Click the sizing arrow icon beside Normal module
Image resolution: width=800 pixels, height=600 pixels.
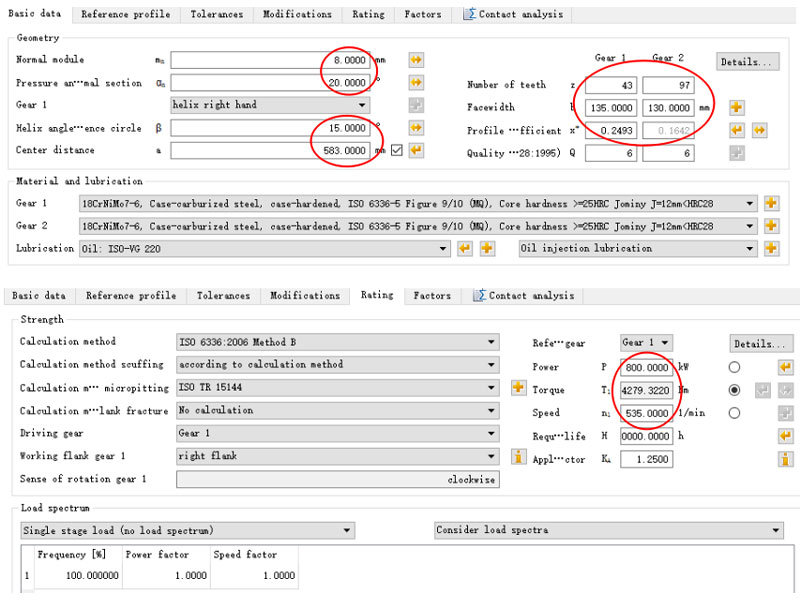(x=416, y=60)
